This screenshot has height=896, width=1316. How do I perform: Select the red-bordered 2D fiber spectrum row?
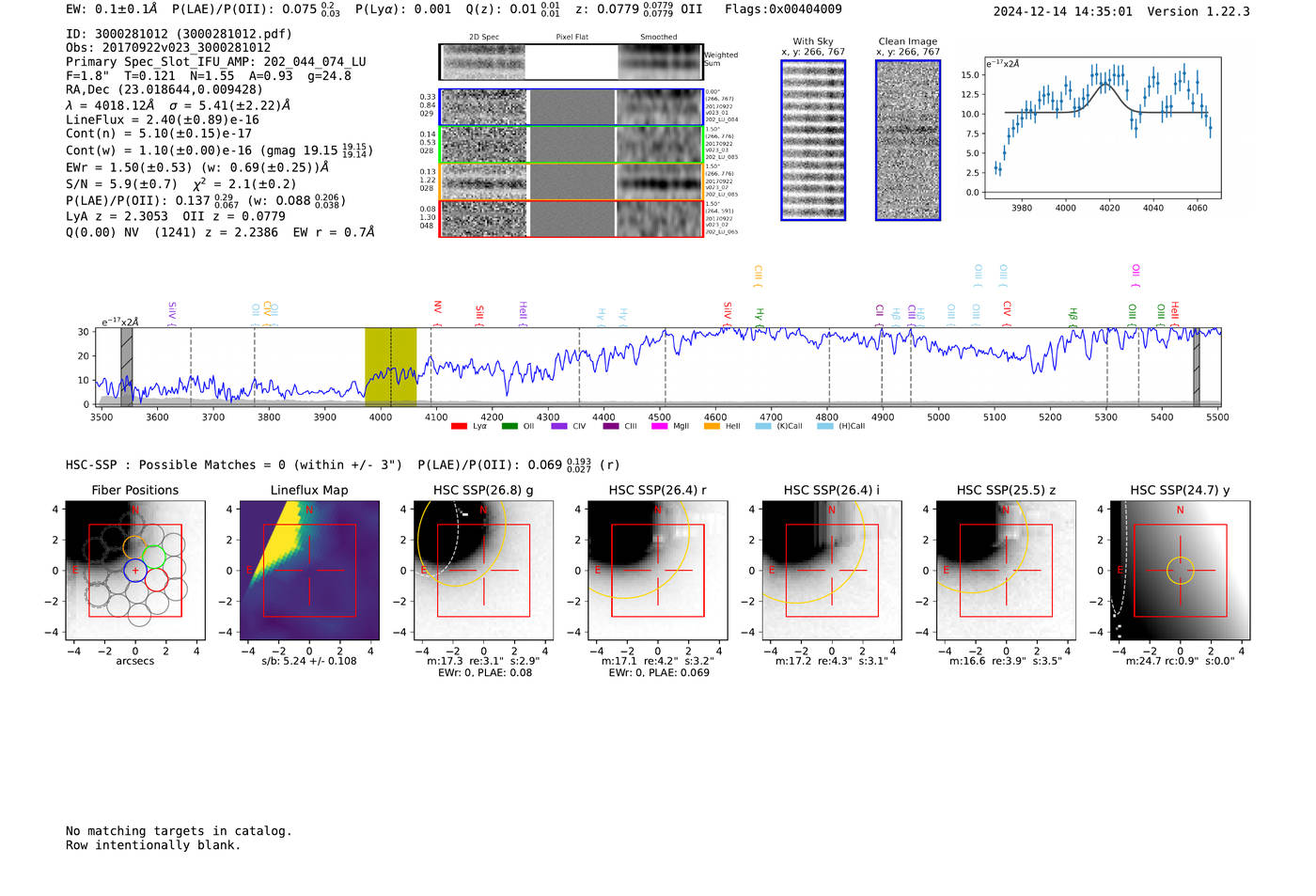572,218
